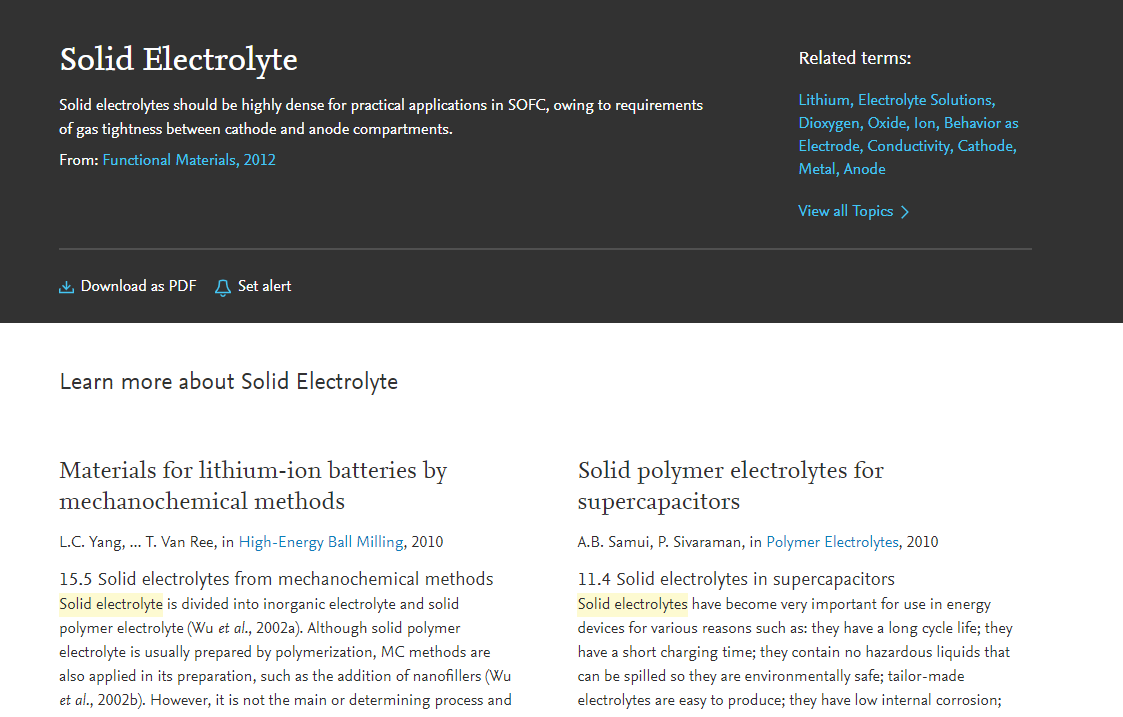The width and height of the screenshot is (1123, 717).
Task: Open the Functional Materials, 2012 source link
Action: [x=189, y=160]
